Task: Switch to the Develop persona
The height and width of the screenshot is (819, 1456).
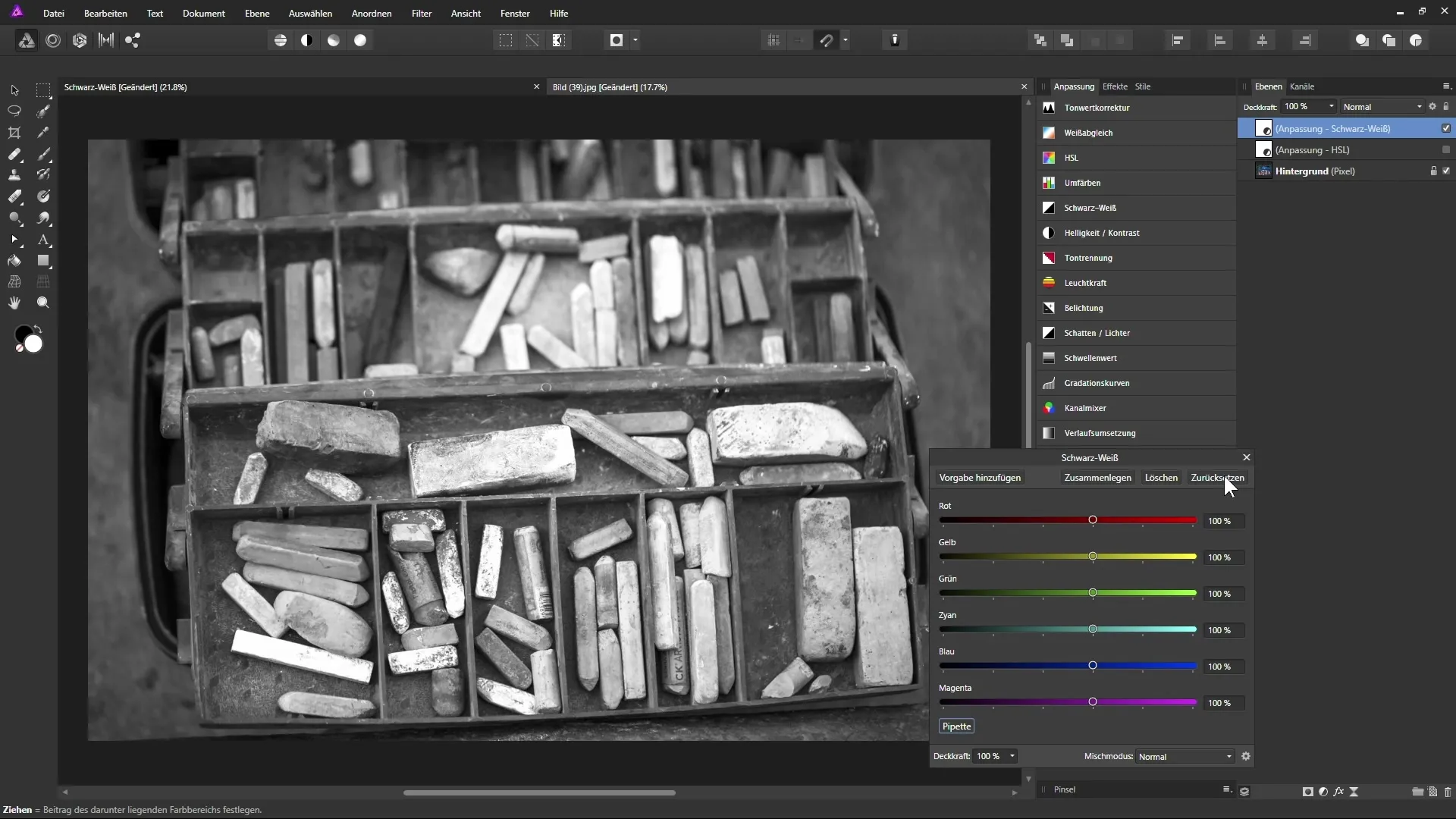Action: pyautogui.click(x=80, y=41)
